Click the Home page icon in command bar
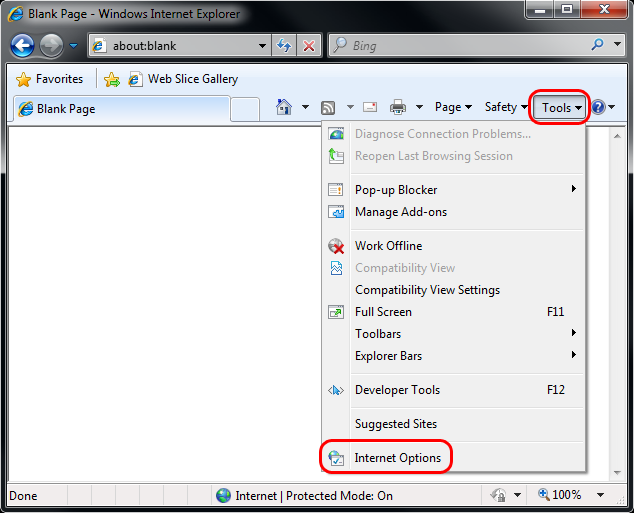 [284, 107]
